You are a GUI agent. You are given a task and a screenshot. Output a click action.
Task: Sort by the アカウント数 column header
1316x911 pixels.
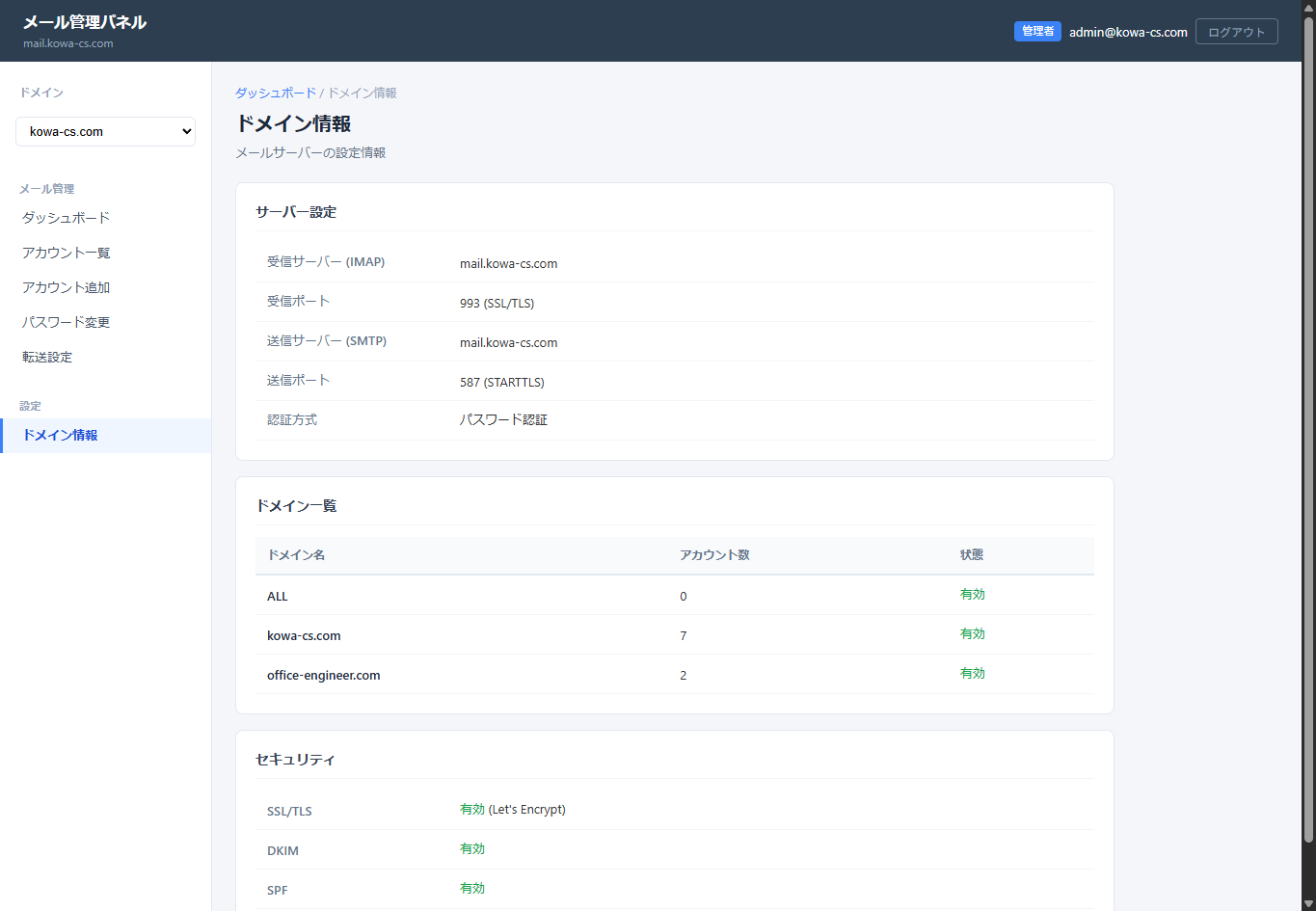click(x=714, y=554)
